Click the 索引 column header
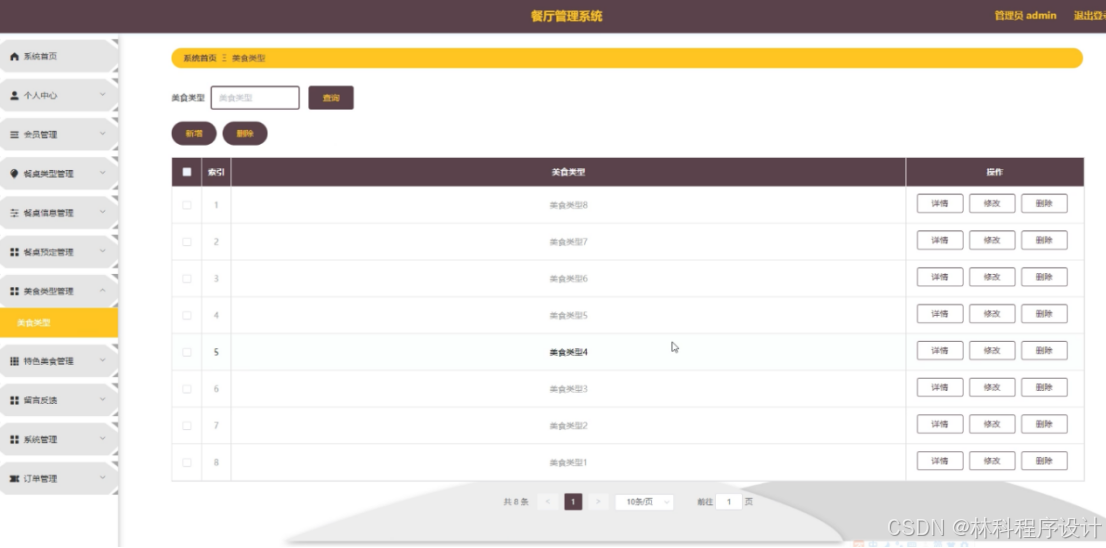1106x548 pixels. pos(216,172)
